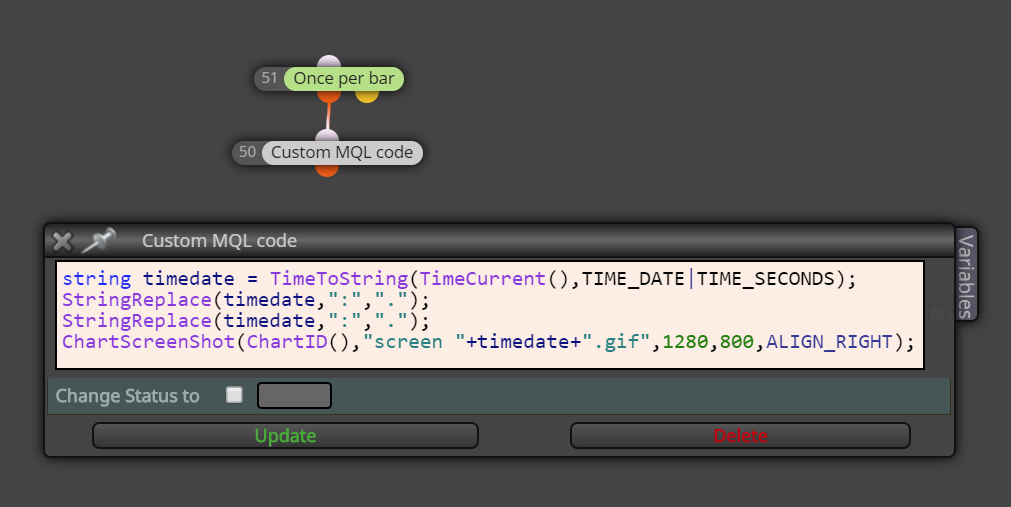The image size is (1011, 507).
Task: Select the Custom MQL code block
Action: (x=342, y=153)
